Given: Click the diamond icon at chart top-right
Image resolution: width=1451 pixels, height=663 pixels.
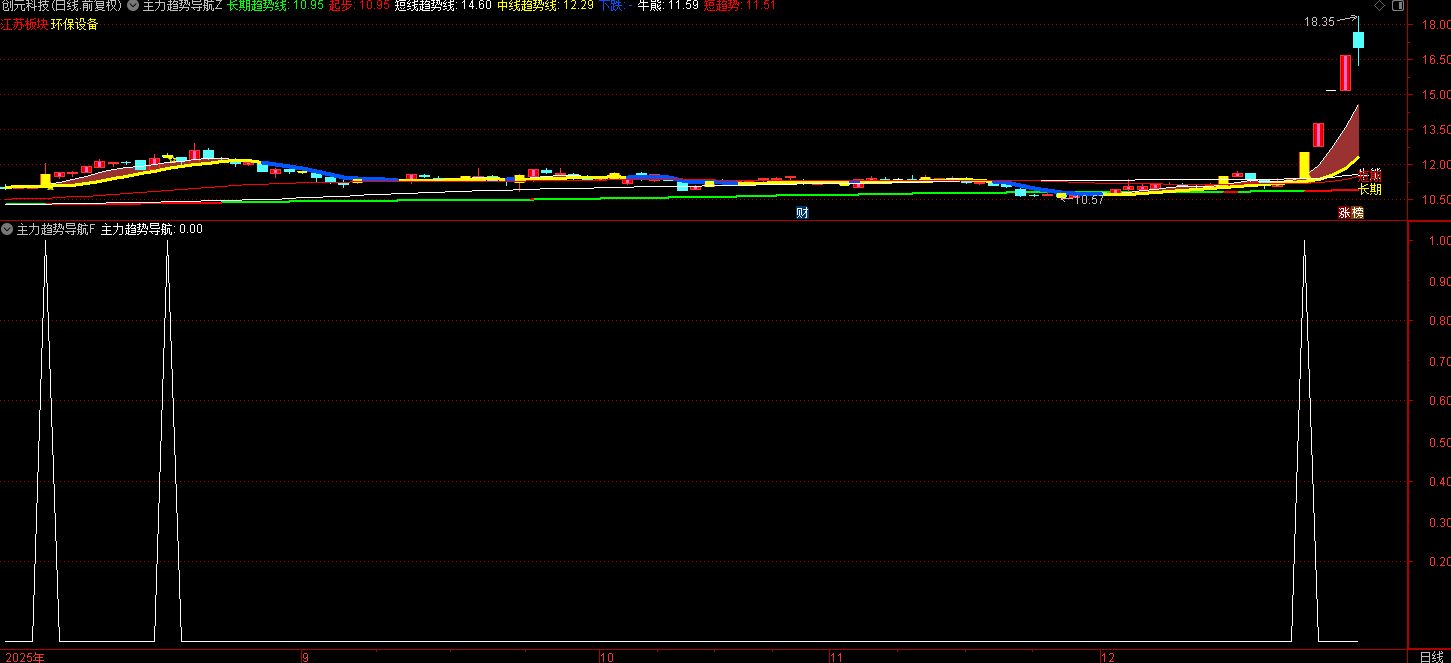Looking at the screenshot, I should click(x=1380, y=6).
